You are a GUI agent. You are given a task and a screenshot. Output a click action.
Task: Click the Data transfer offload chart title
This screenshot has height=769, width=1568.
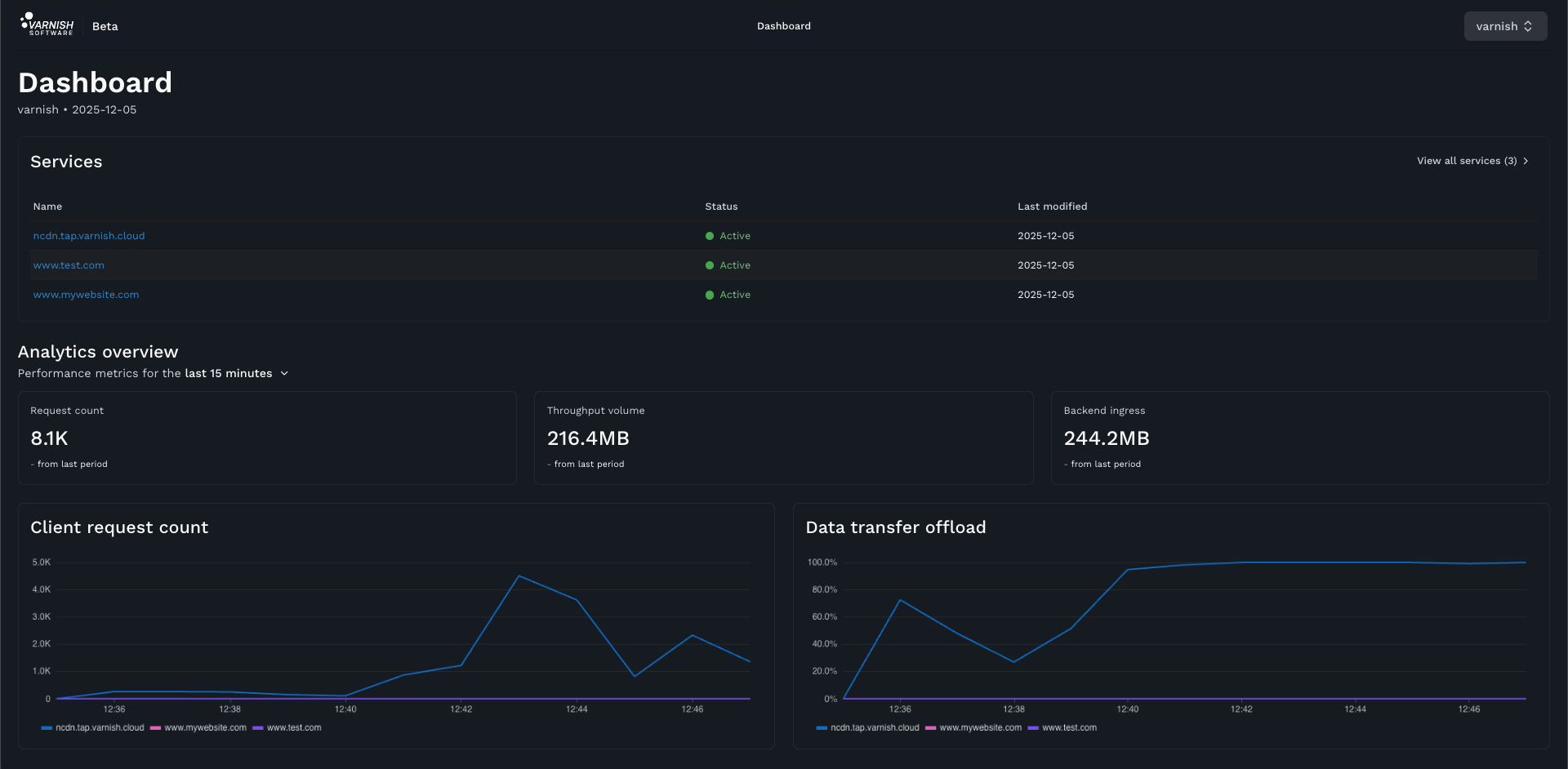(896, 527)
